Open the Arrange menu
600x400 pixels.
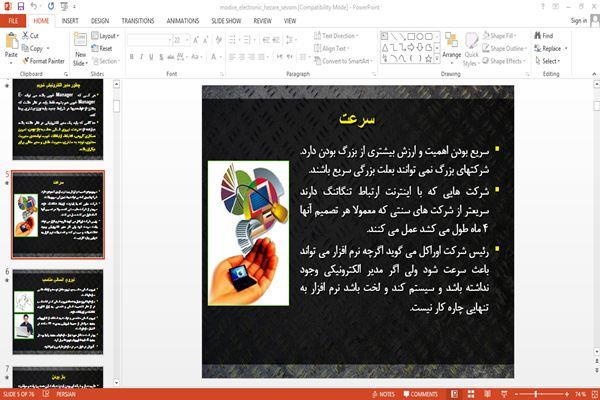pyautogui.click(x=452, y=47)
